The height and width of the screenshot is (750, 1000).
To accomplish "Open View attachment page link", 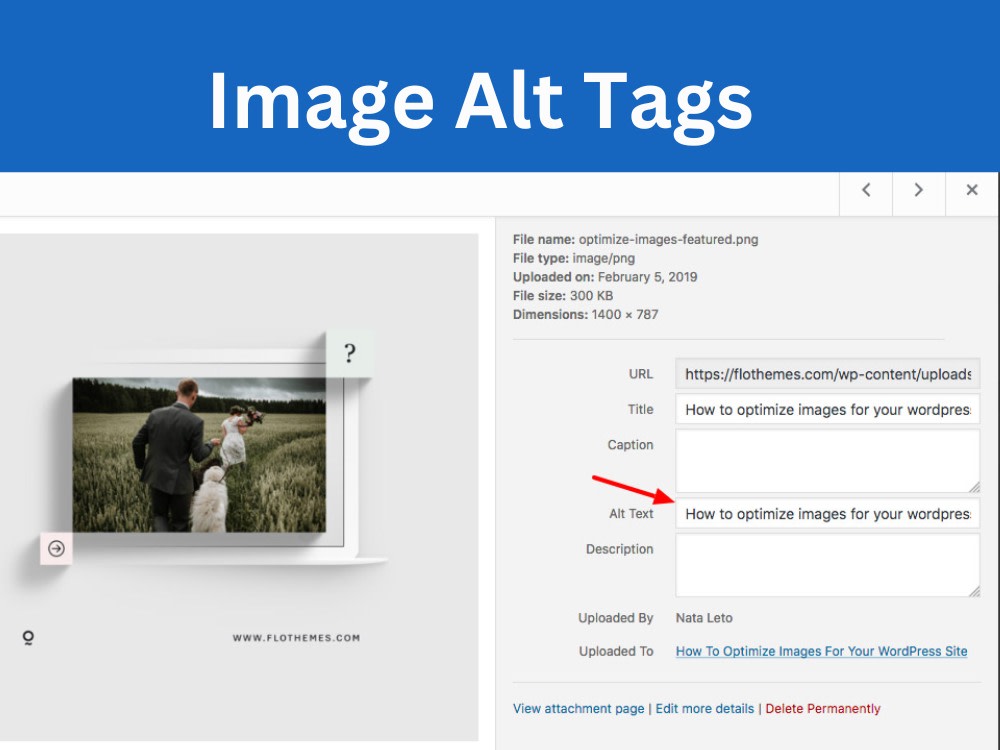I will click(578, 709).
